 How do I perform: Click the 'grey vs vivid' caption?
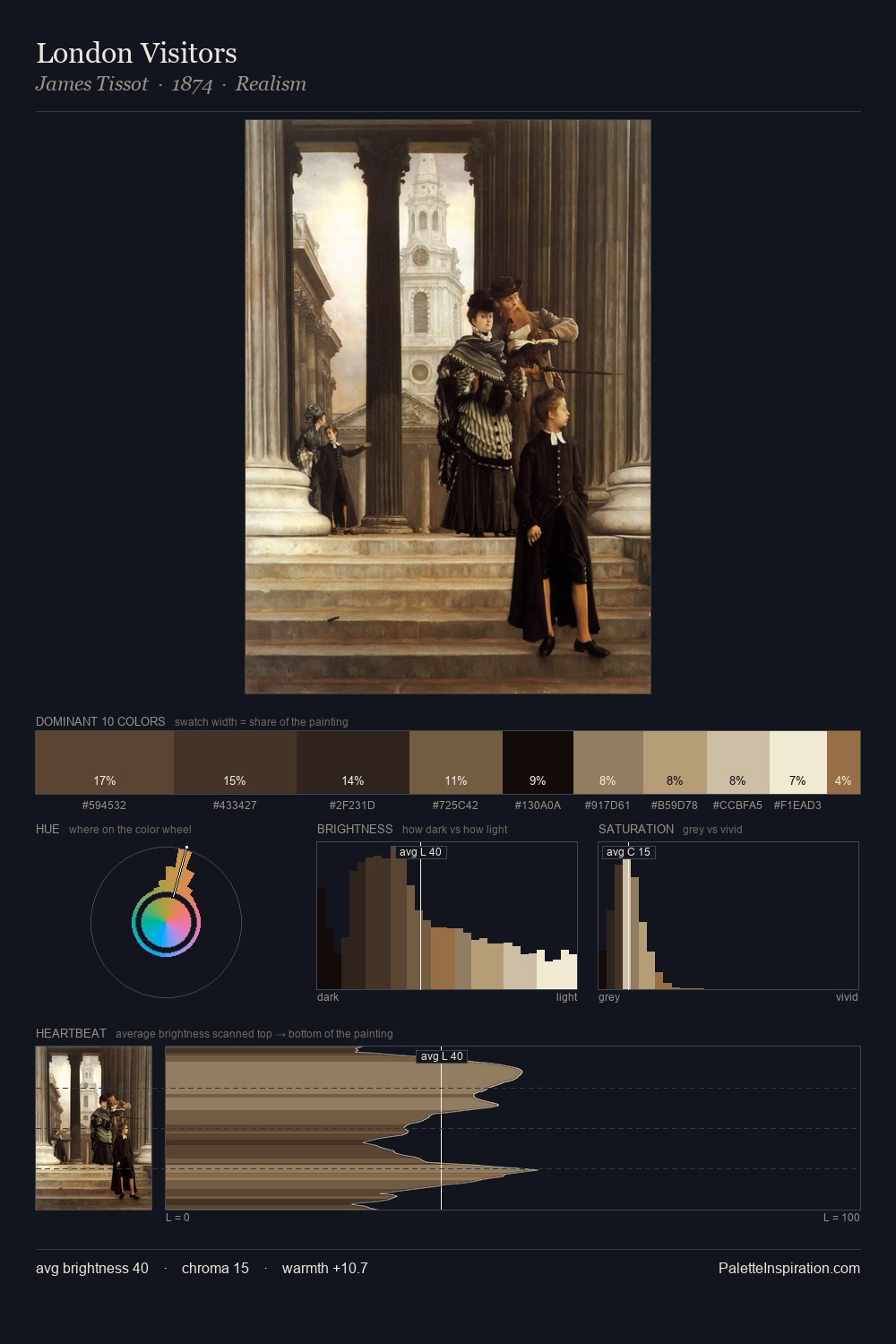[712, 830]
